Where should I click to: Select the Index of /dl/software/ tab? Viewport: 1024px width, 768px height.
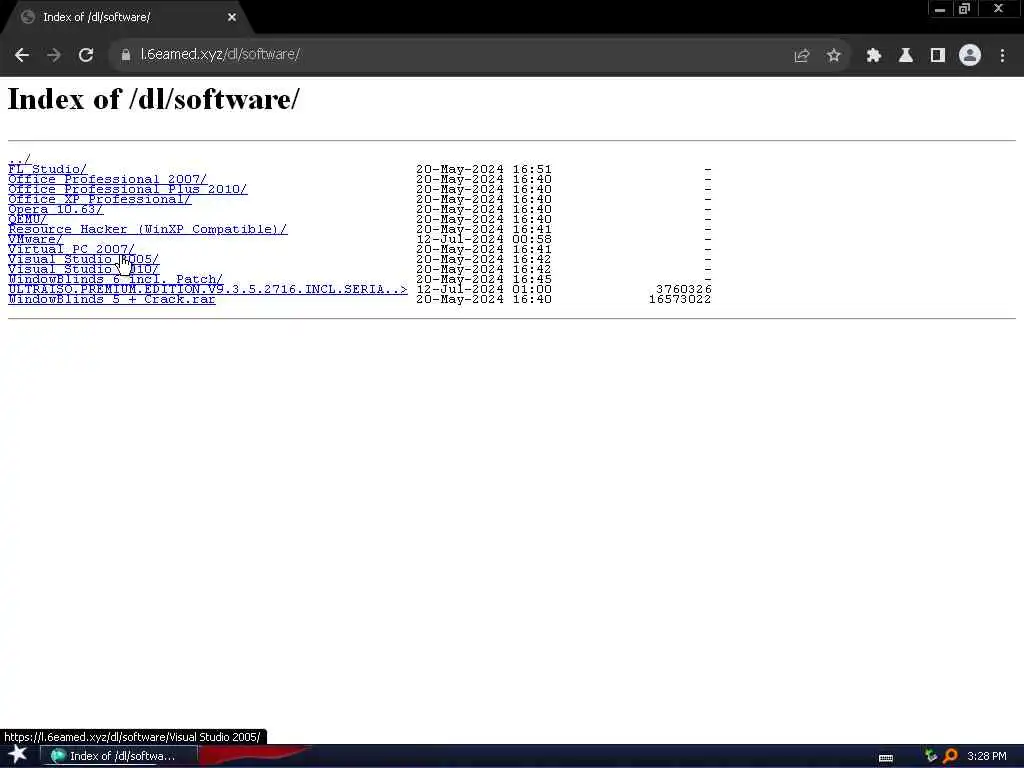tap(127, 18)
